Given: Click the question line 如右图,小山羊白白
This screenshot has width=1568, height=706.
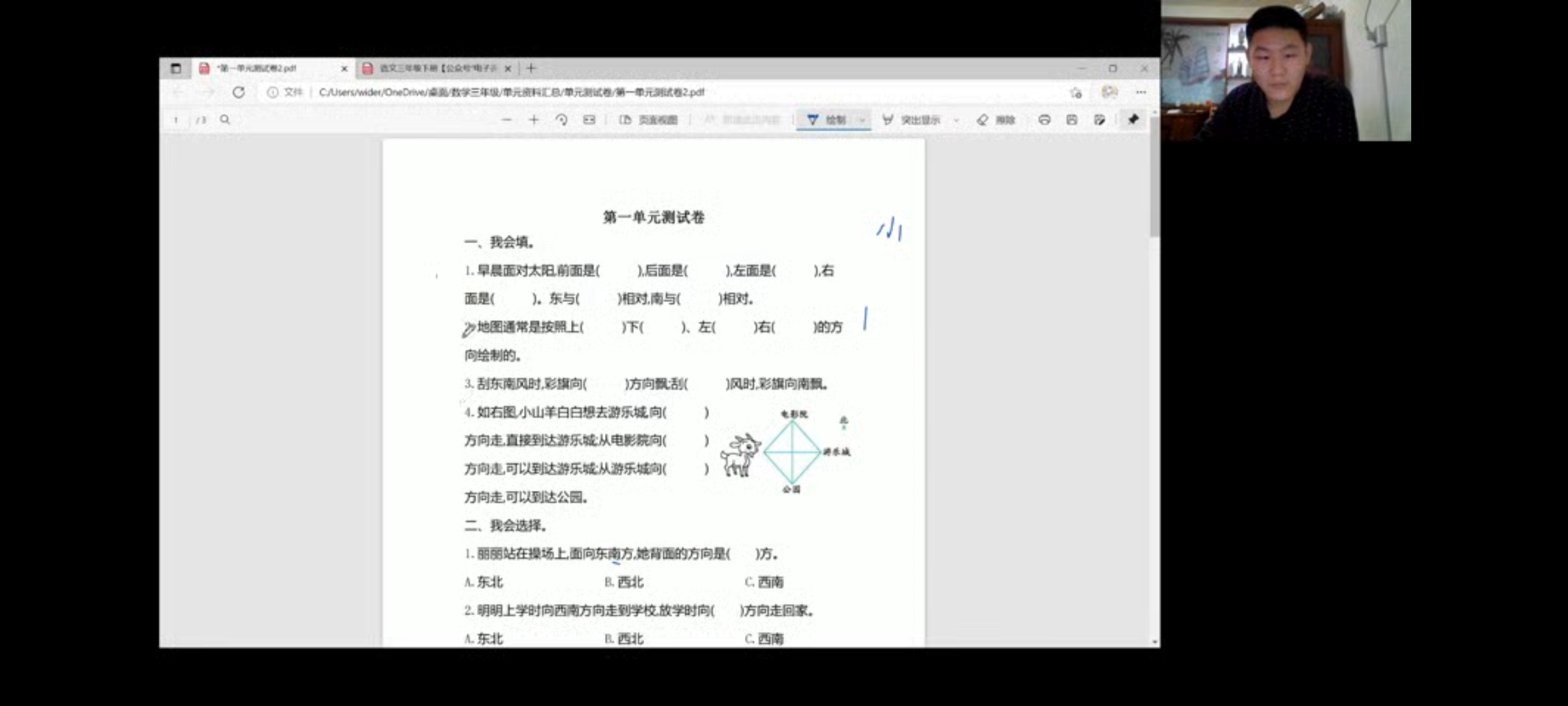Looking at the screenshot, I should click(x=587, y=412).
